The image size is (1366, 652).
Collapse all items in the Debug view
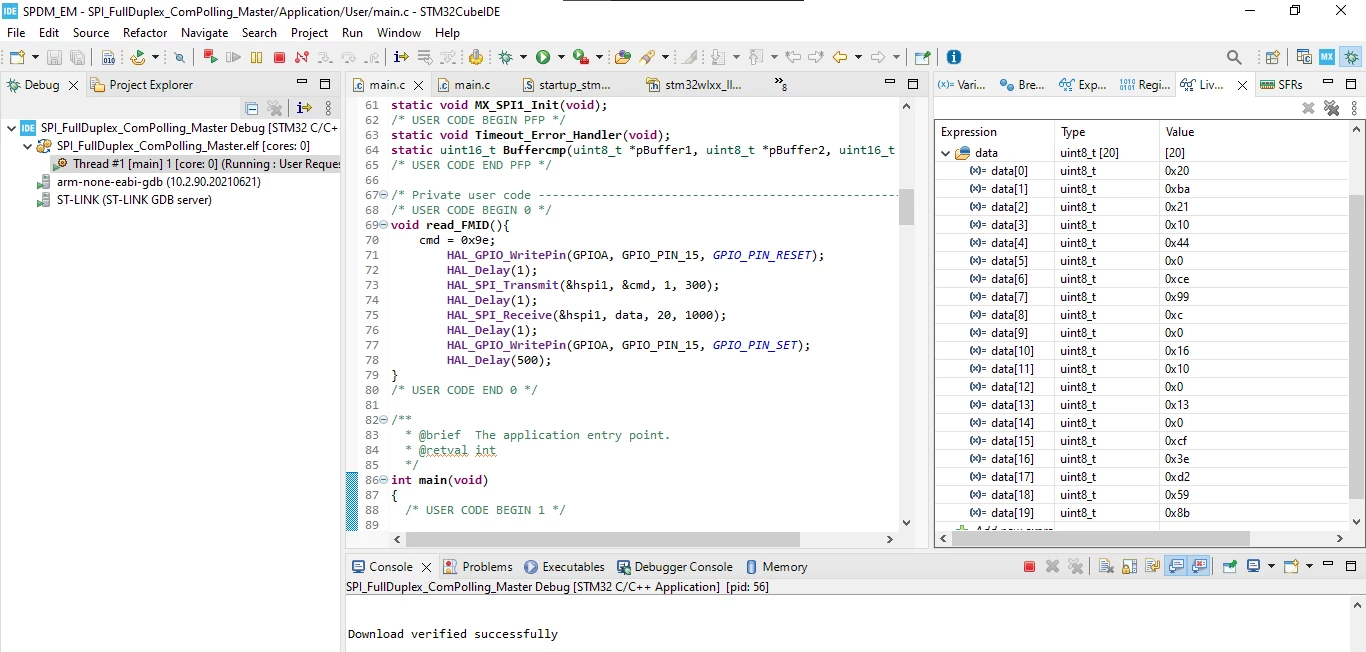[x=252, y=108]
